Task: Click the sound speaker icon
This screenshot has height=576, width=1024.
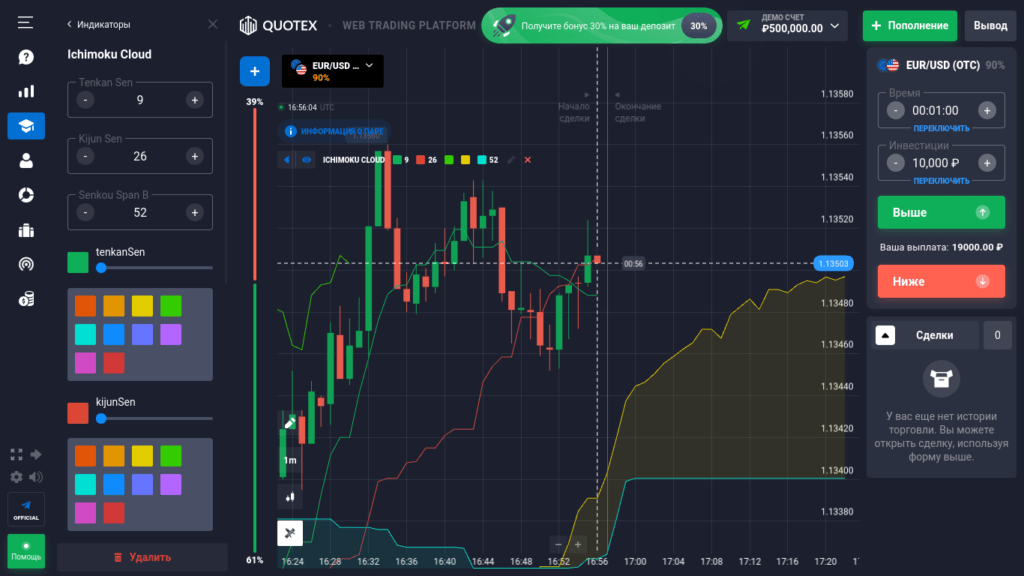Action: point(37,477)
